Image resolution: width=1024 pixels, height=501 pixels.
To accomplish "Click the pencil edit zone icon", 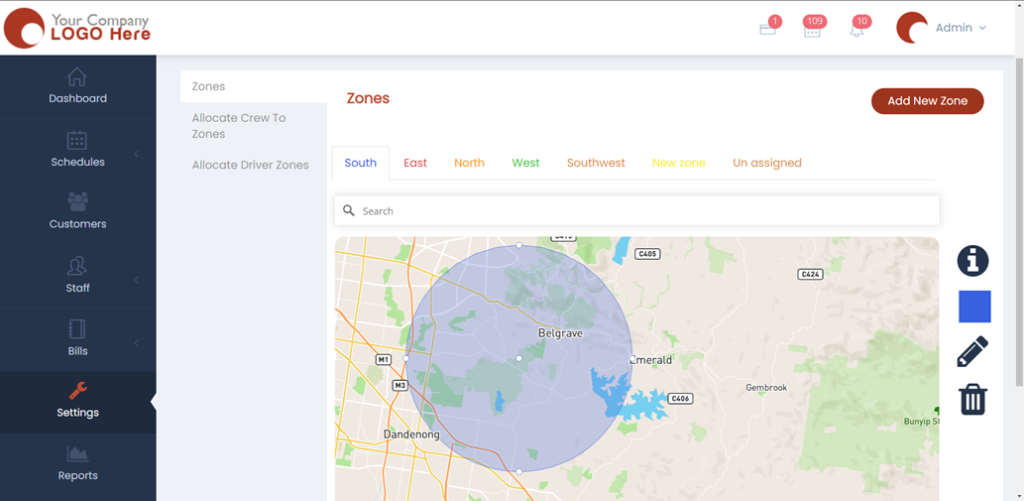I will 972,352.
